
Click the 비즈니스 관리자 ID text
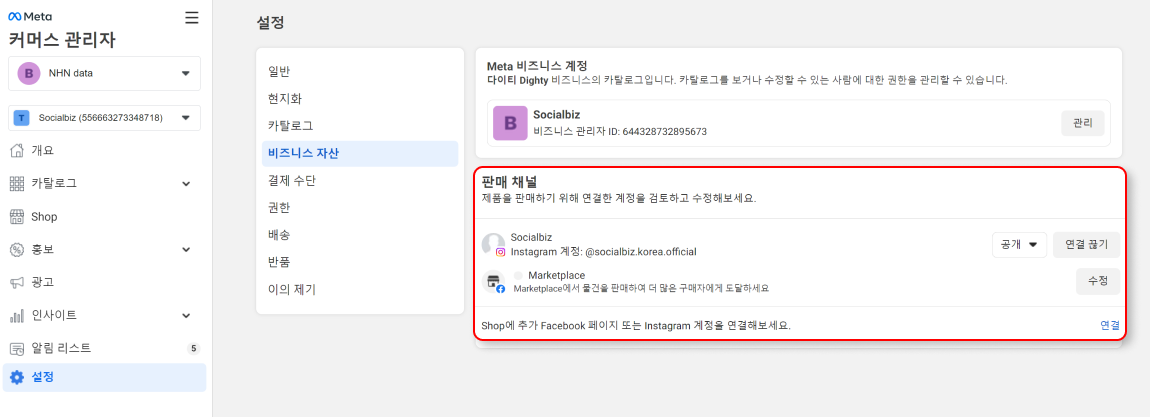tap(620, 131)
